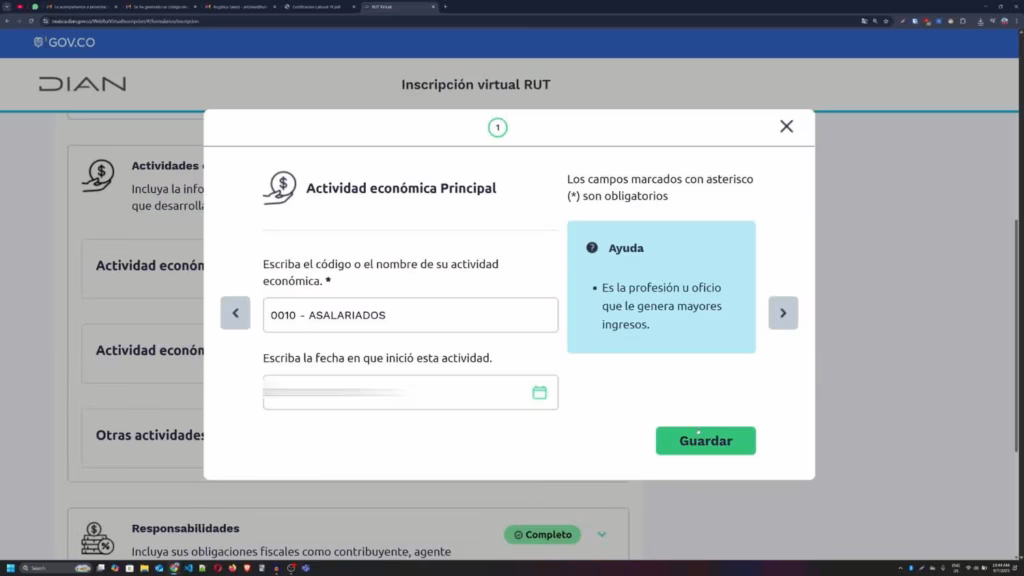
Task: Click the Guardar button
Action: pos(705,441)
